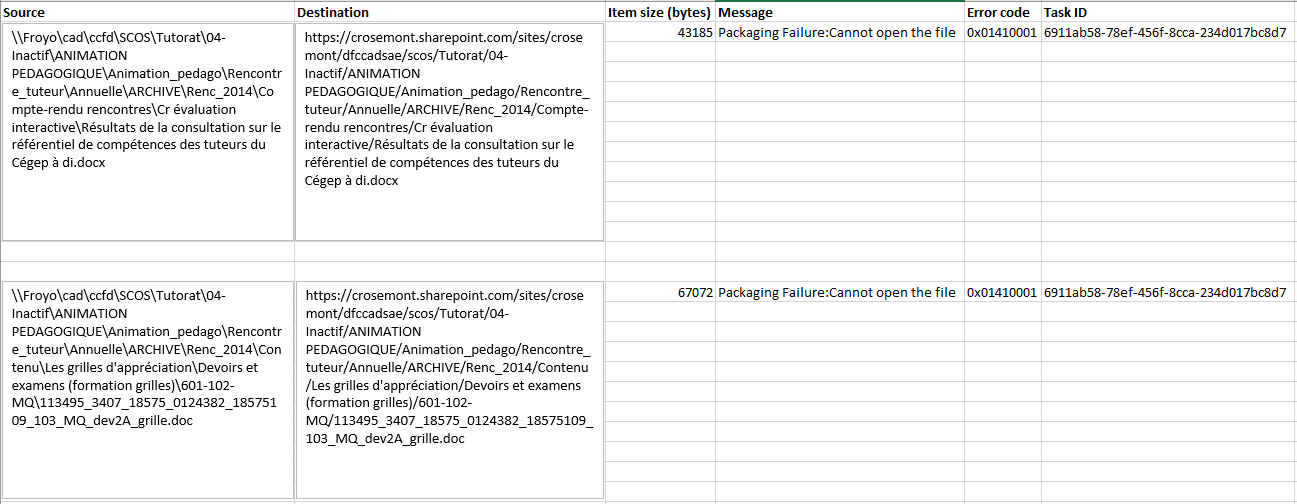Select the Source path box ending "MQ_dev2A_grille.doc"
1297x504 pixels.
(x=147, y=390)
